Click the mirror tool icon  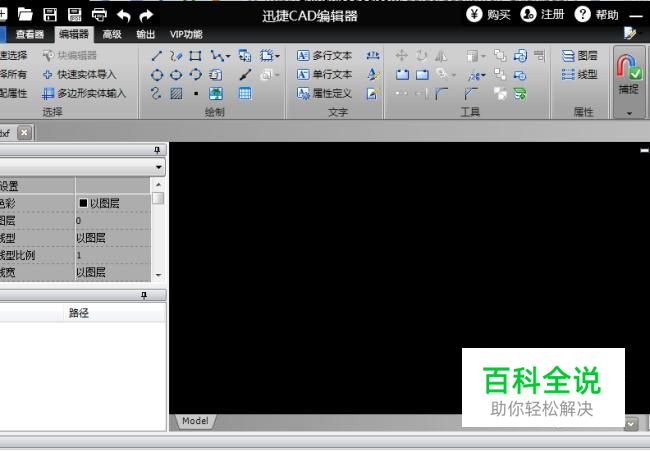tap(441, 56)
